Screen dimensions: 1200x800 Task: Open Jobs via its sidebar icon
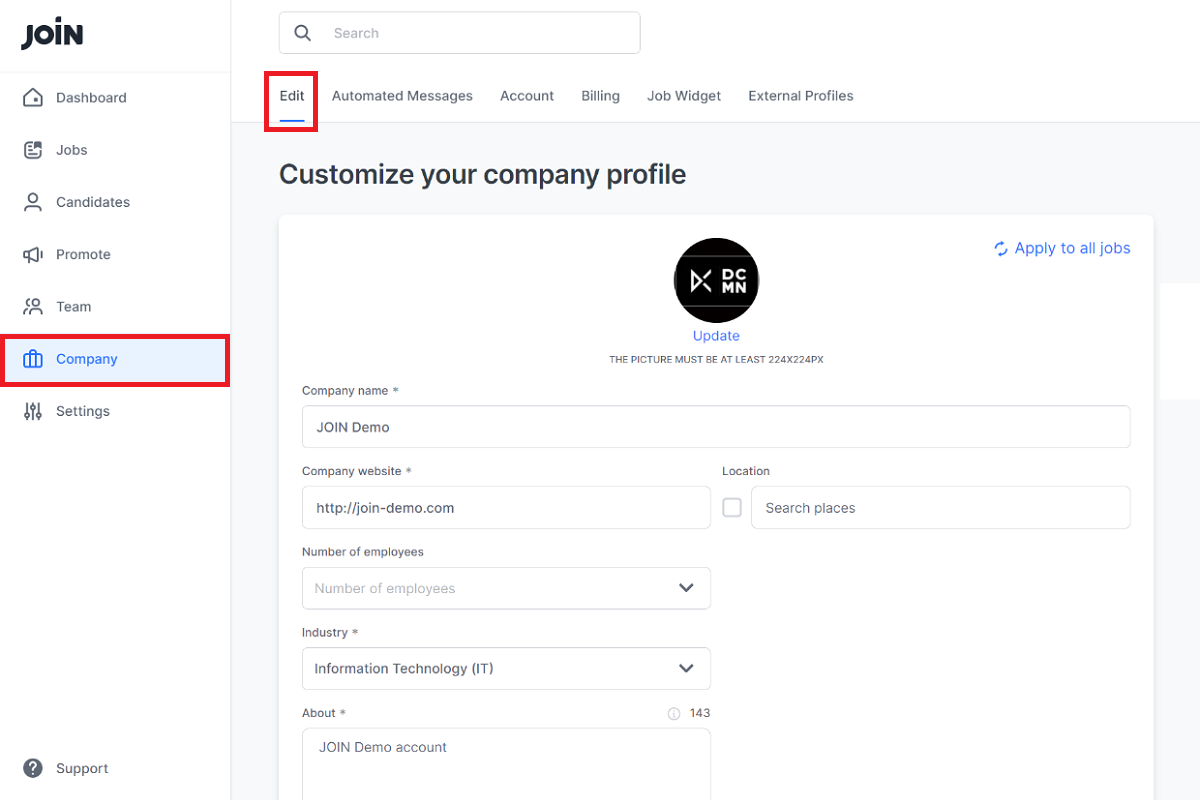pos(33,150)
